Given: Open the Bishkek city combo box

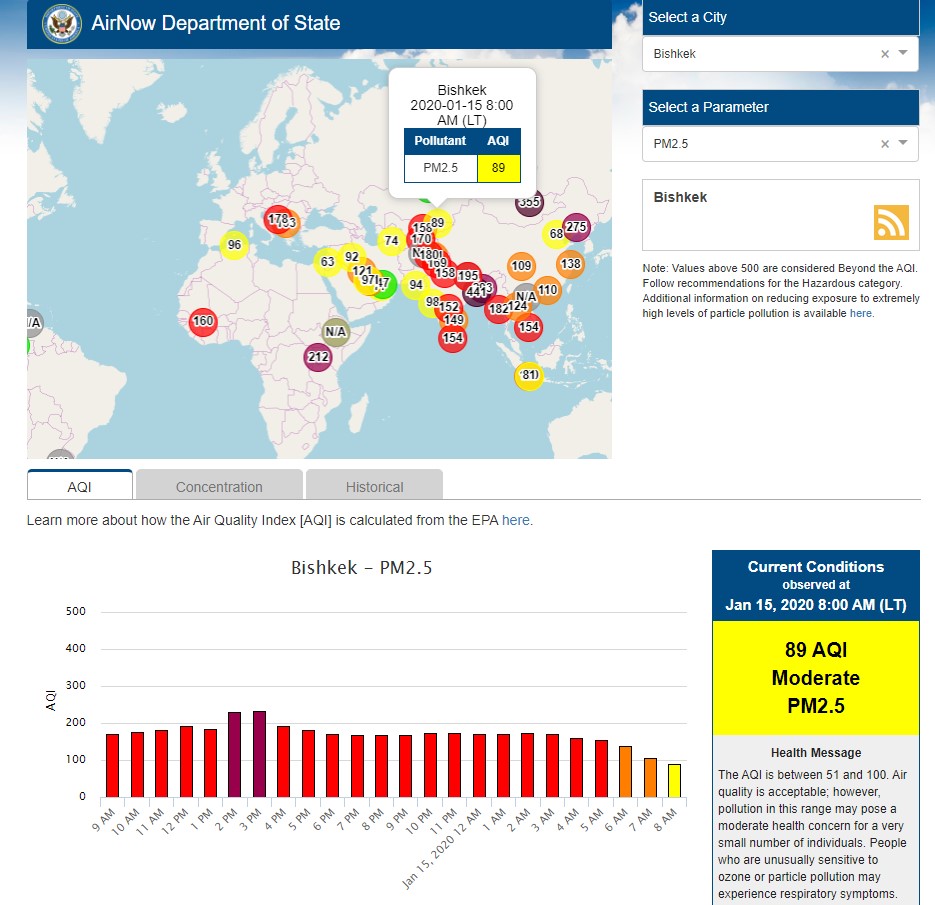Looking at the screenshot, I should pyautogui.click(x=760, y=54).
